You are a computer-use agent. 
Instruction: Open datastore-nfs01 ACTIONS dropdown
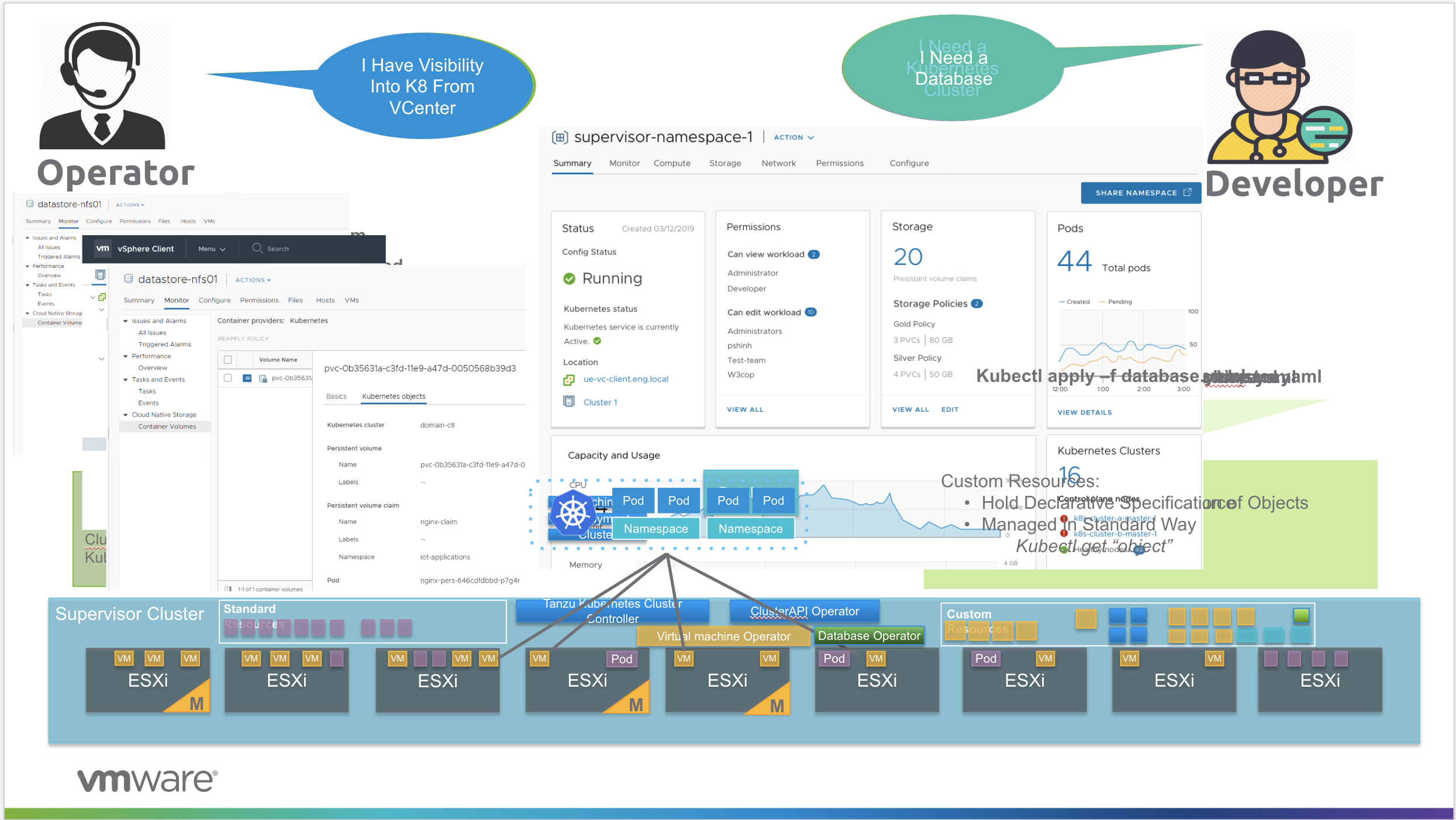[x=253, y=280]
